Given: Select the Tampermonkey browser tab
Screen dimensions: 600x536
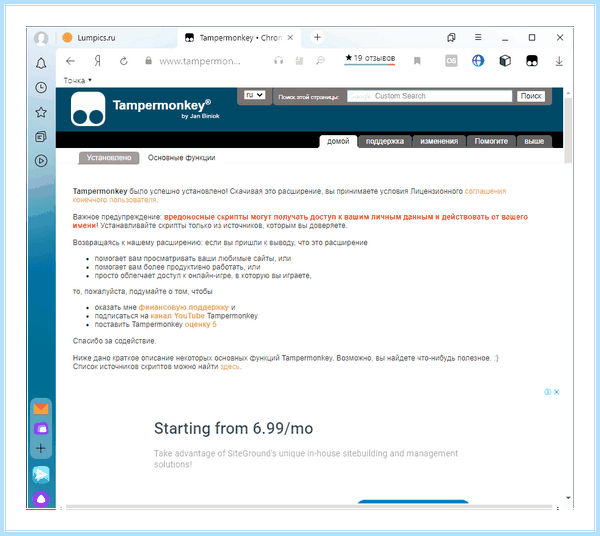Looking at the screenshot, I should coord(237,38).
